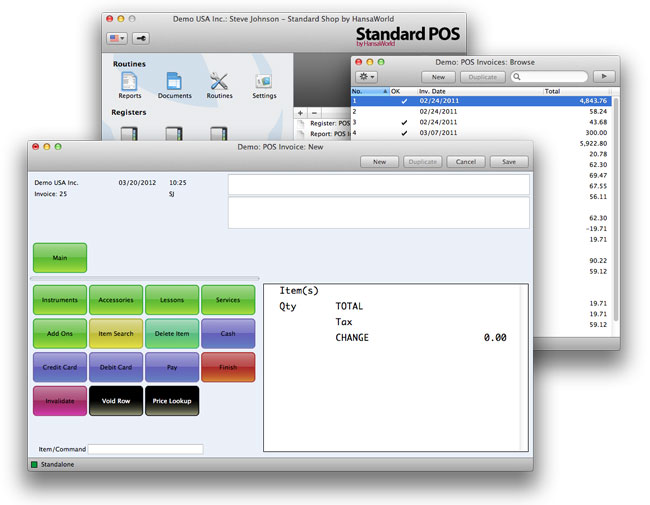
Task: Click checkmark in invoice row 3
Action: pos(404,123)
